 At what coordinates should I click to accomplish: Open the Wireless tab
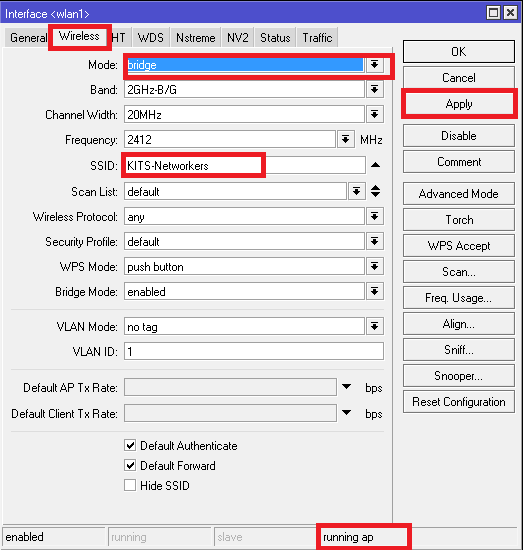[x=79, y=36]
